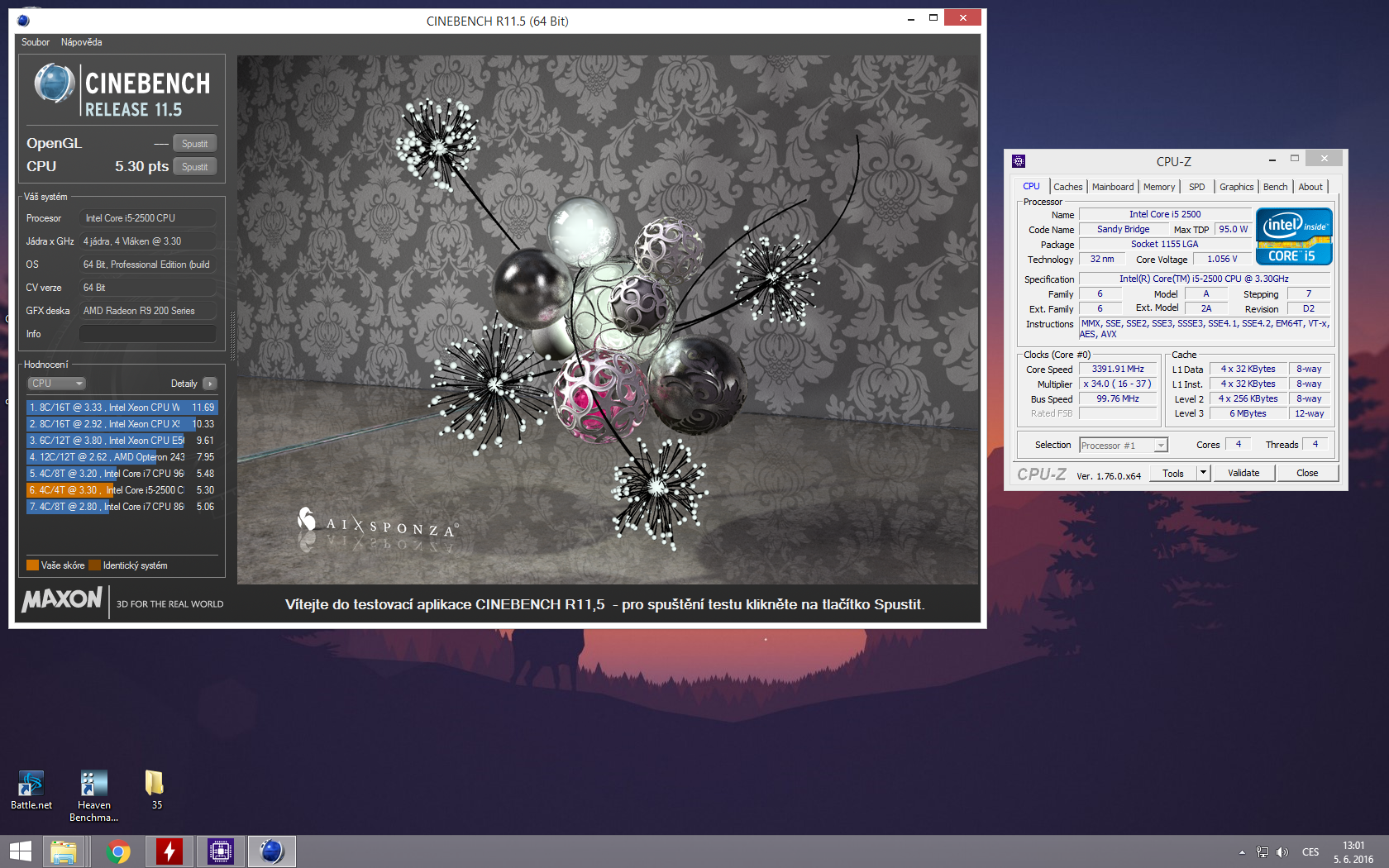1389x868 pixels.
Task: Click the Intel Core i5 logo in CPU-Z
Action: (1294, 236)
